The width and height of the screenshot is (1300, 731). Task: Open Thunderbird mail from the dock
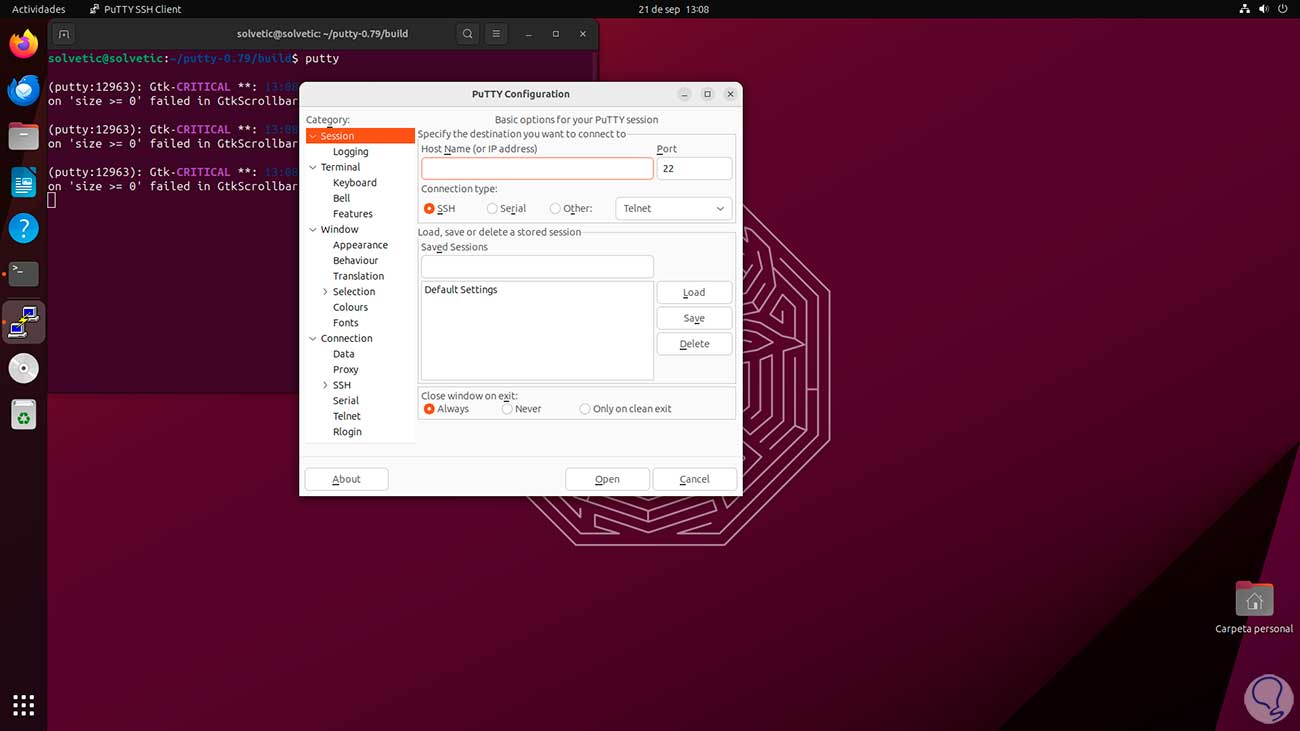[x=23, y=90]
